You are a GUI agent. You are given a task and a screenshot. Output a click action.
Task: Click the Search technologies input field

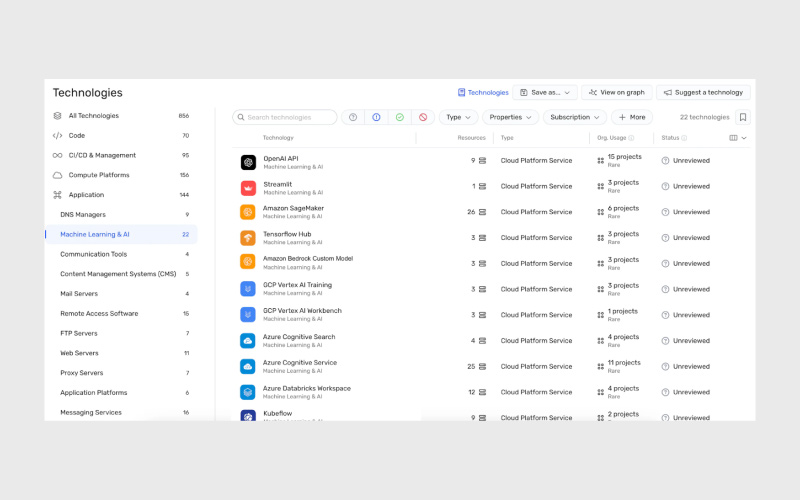[285, 117]
